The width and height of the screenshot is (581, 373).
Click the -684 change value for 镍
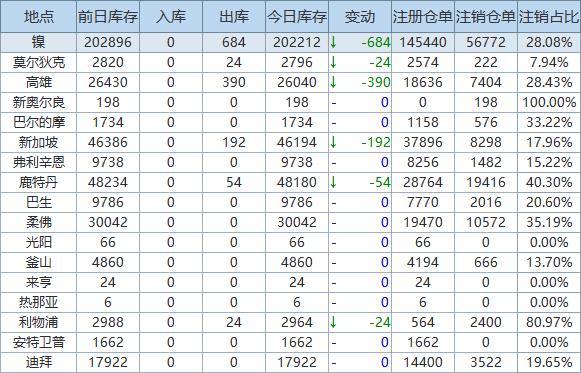click(376, 42)
